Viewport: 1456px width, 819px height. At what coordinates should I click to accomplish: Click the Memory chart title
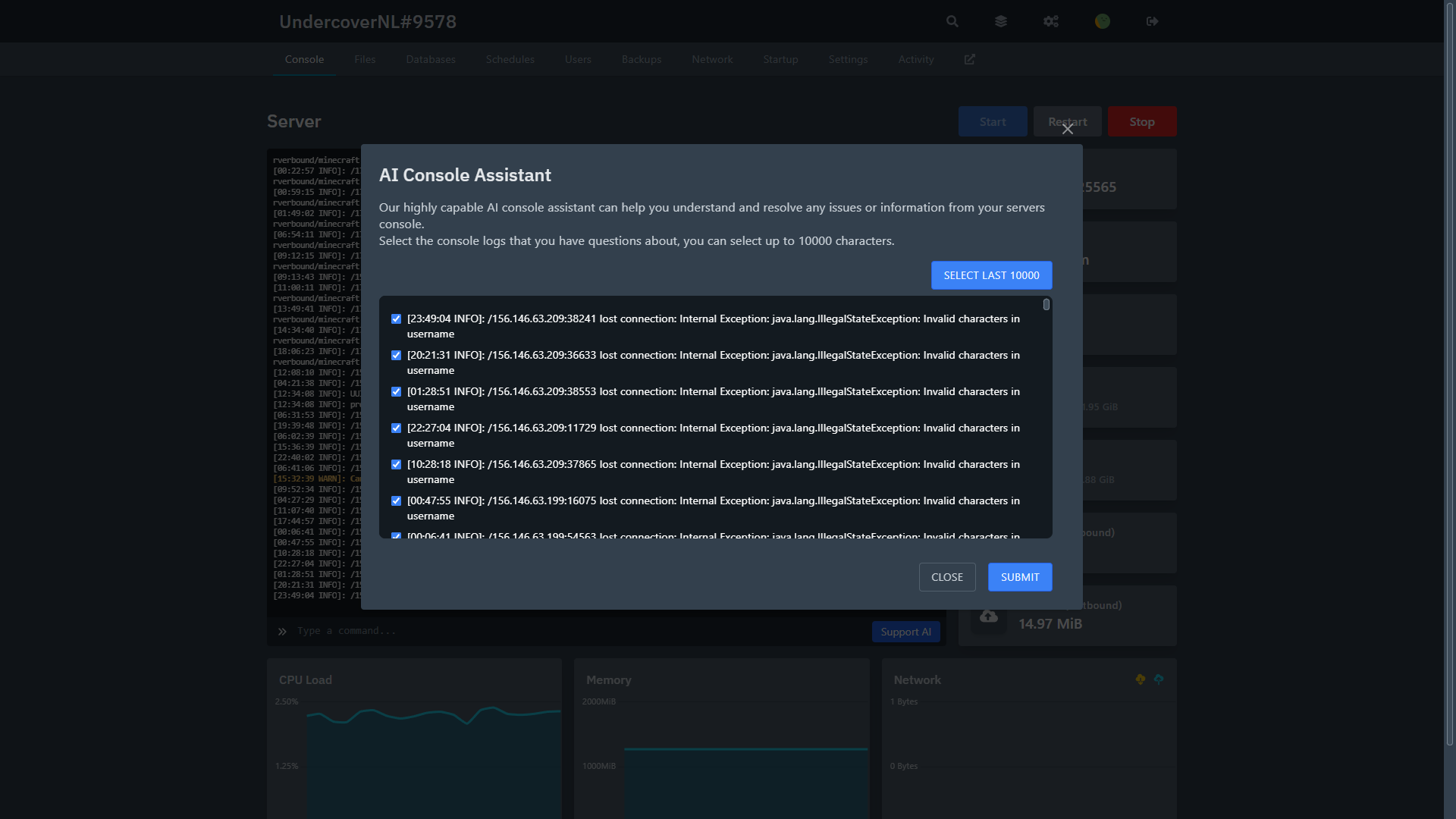coord(609,679)
